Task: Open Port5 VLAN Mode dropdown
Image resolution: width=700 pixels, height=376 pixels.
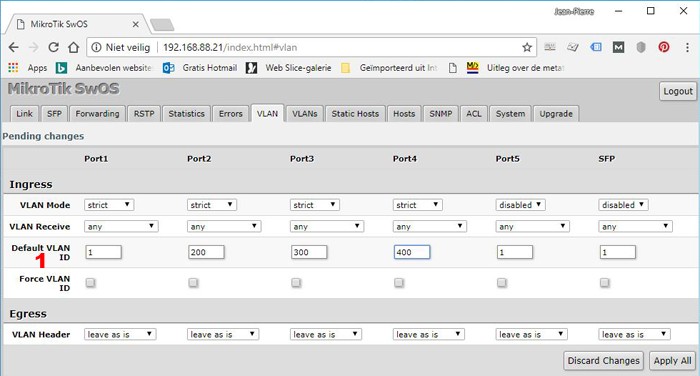Action: click(521, 205)
